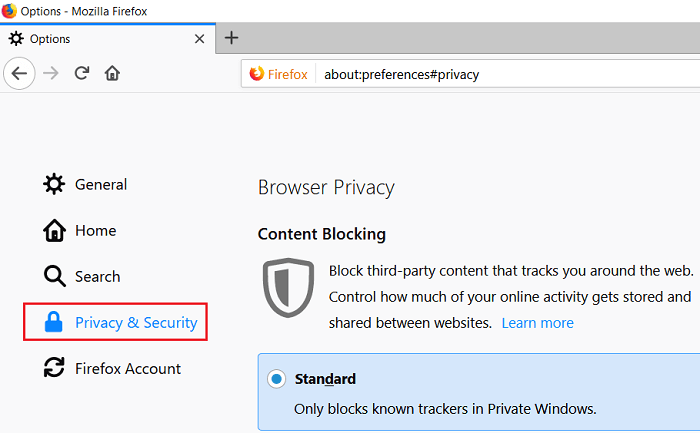Click the content blocking shield icon
The width and height of the screenshot is (700, 433).
pos(288,287)
